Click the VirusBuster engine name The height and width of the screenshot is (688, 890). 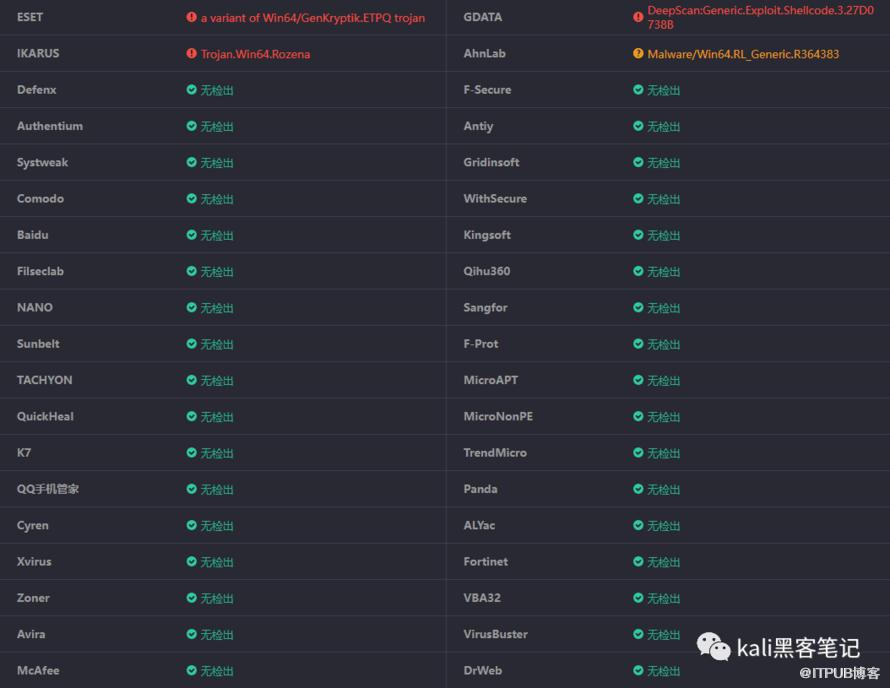(x=495, y=634)
